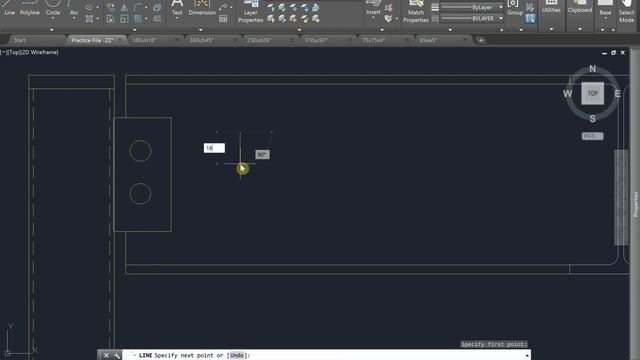Activate the Mirror modify tool
The image size is (640, 360).
[124, 7]
